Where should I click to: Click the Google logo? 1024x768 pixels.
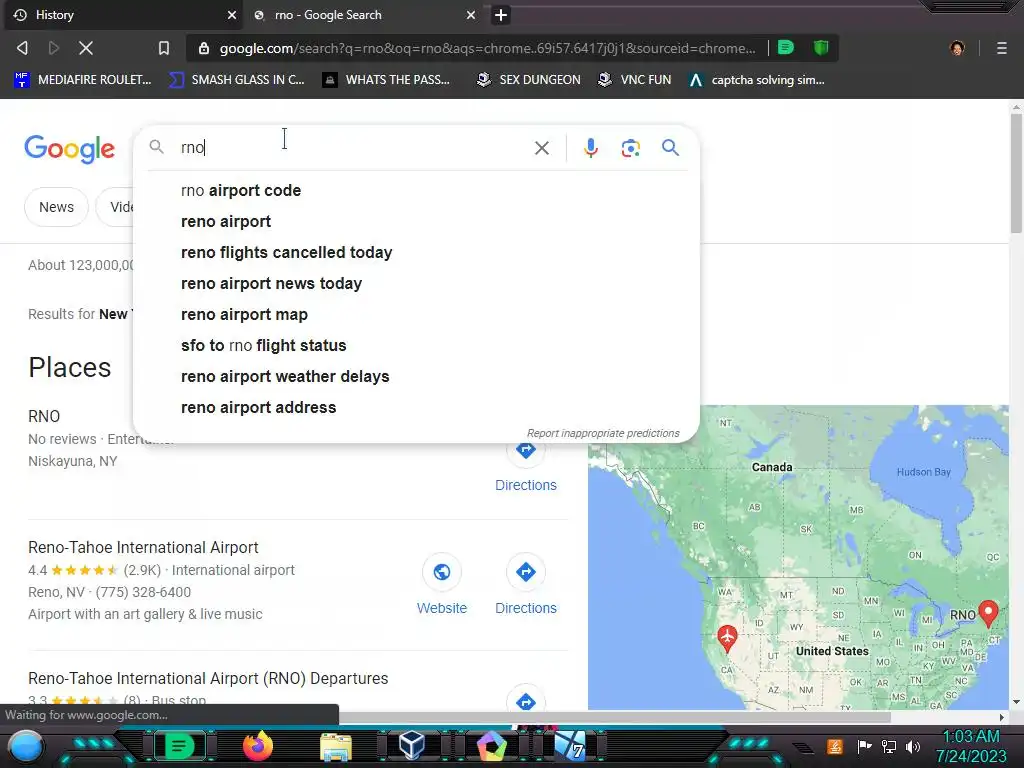click(x=70, y=150)
